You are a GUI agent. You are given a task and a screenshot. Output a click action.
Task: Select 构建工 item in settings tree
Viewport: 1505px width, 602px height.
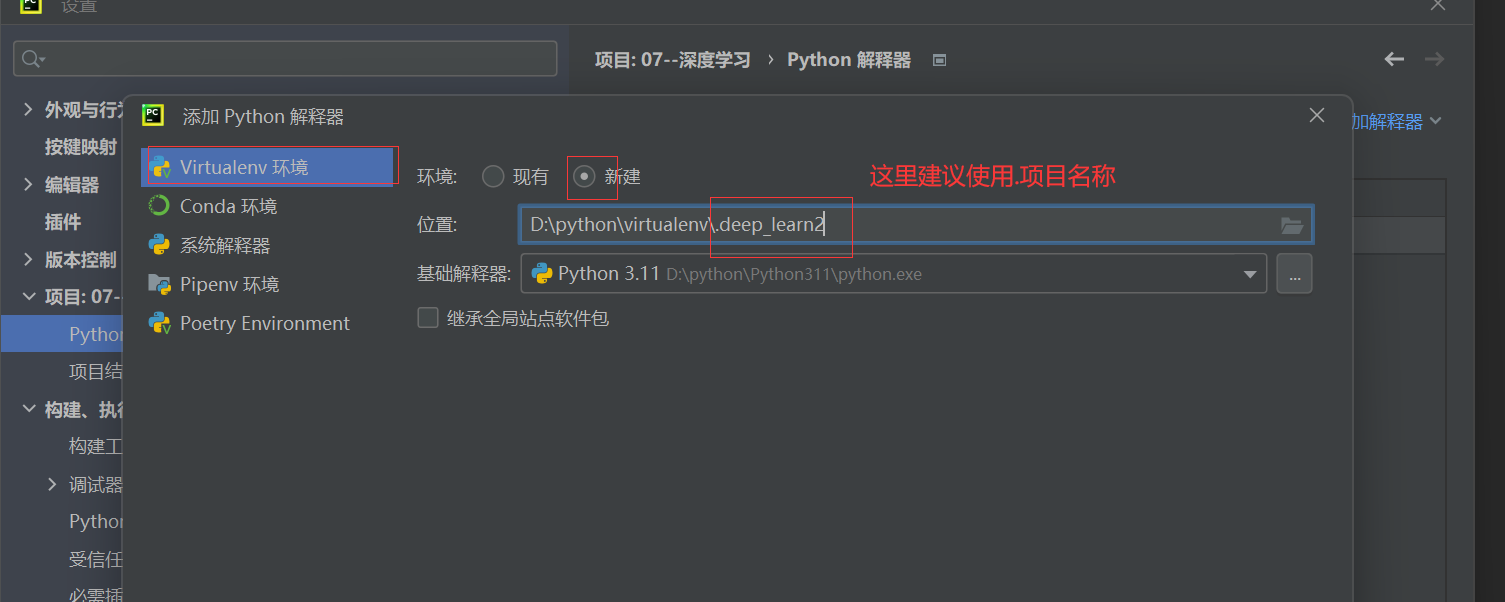tap(95, 446)
